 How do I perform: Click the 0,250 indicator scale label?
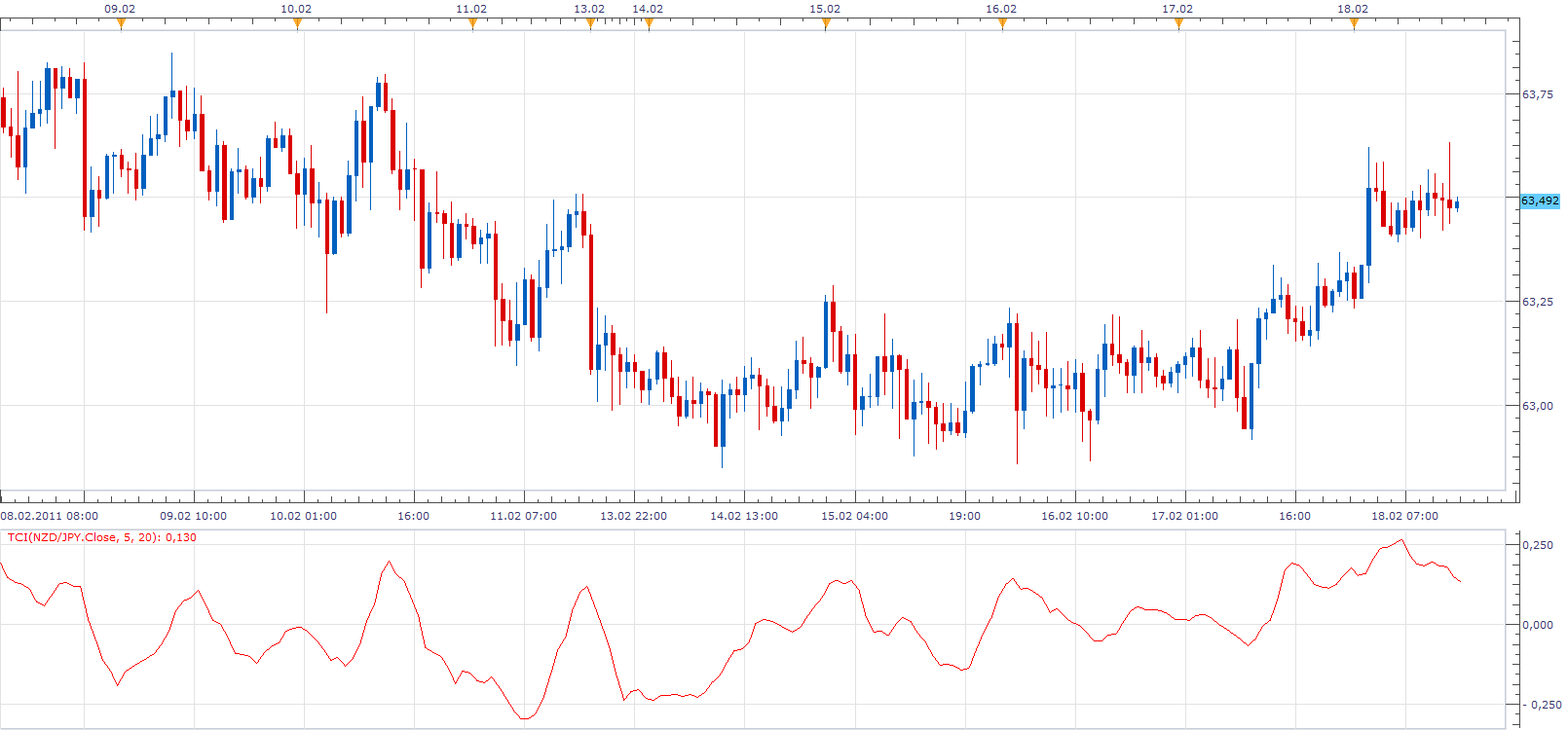(x=1538, y=545)
